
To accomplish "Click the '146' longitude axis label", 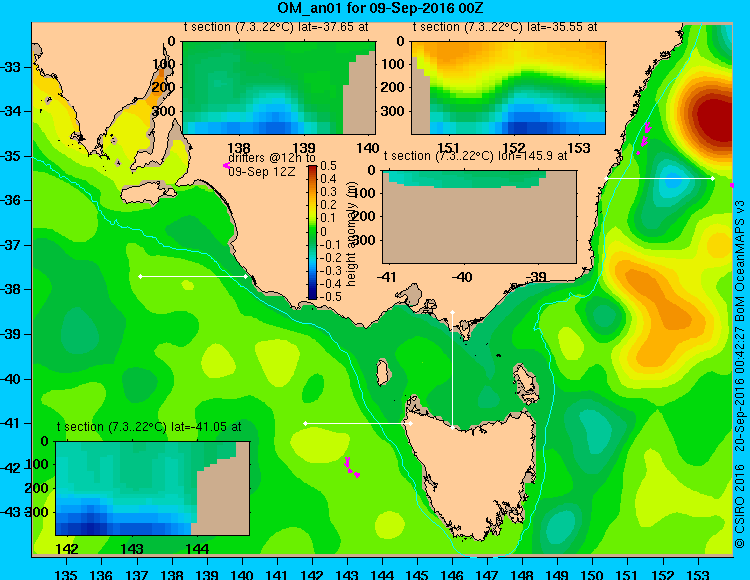I will pyautogui.click(x=452, y=574).
